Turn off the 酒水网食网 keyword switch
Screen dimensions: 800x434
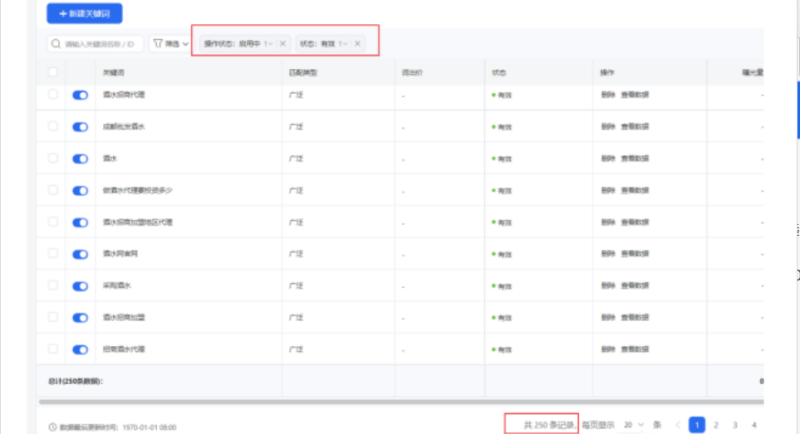[x=81, y=254]
